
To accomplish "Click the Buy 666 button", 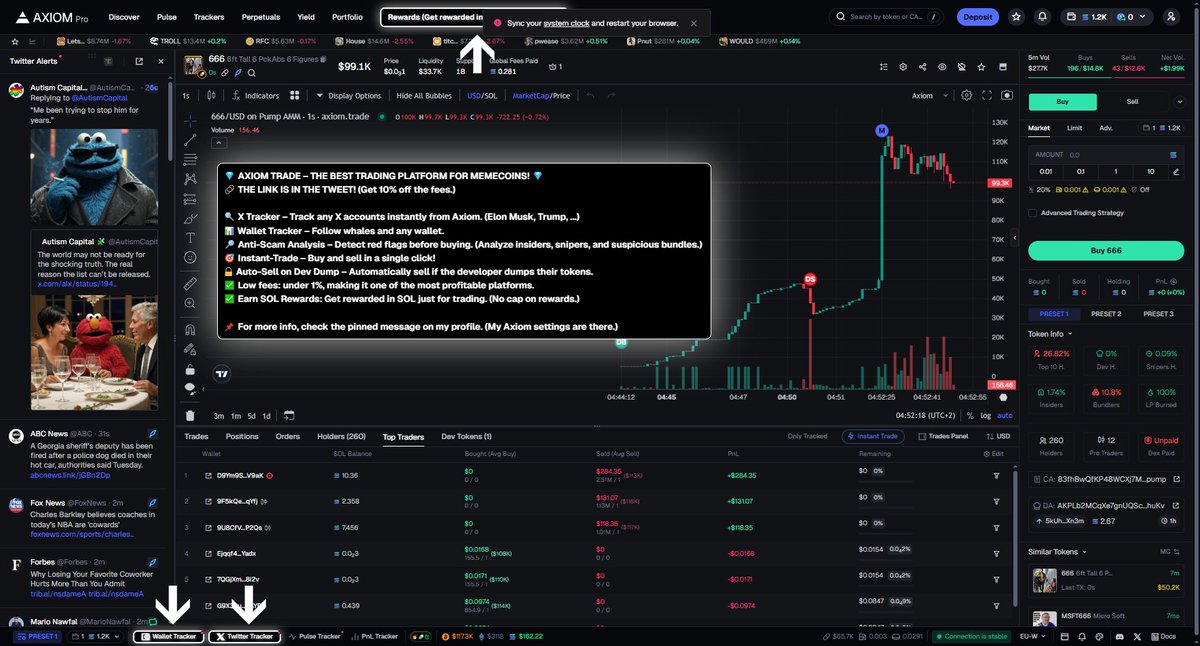I will tap(1105, 251).
